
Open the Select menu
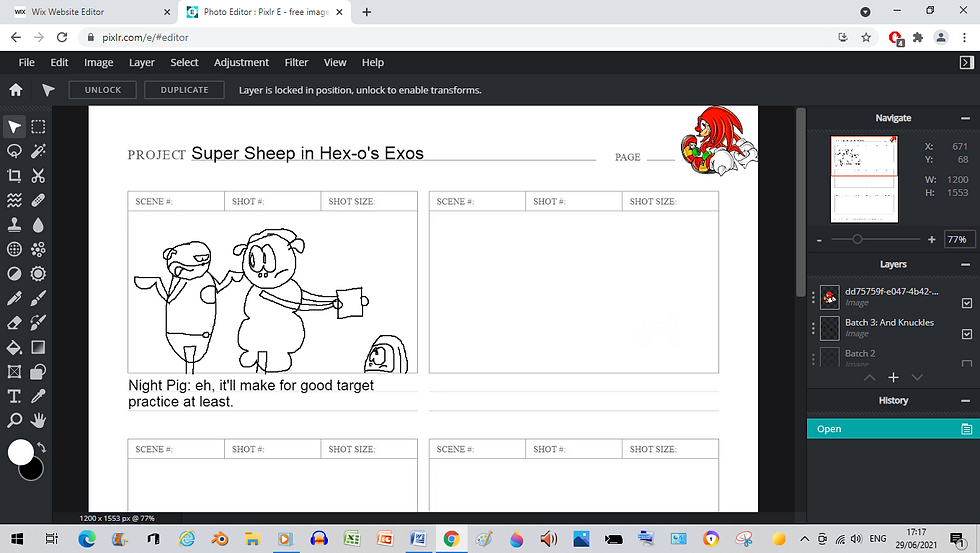point(184,62)
